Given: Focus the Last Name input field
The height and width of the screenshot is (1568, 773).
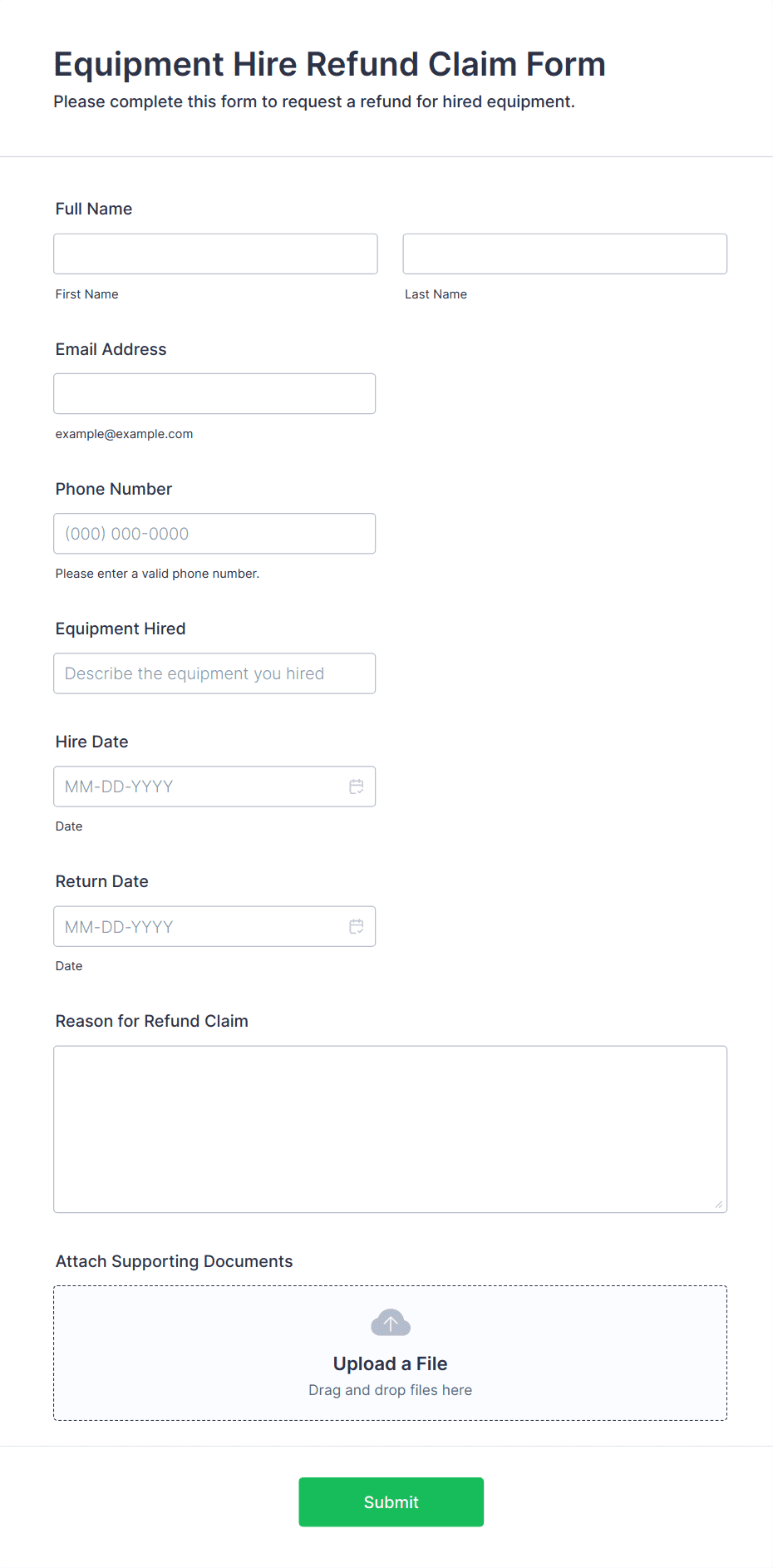Looking at the screenshot, I should point(564,254).
